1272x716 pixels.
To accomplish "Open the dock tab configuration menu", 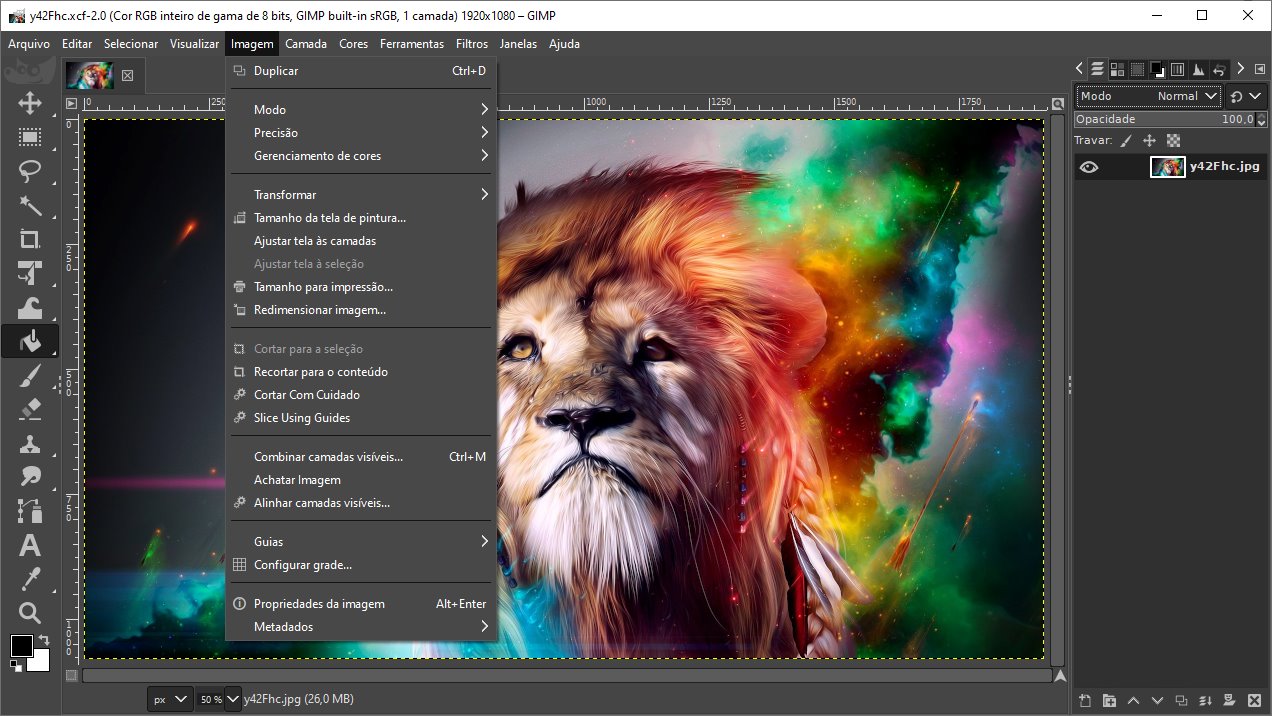I will (x=1258, y=69).
